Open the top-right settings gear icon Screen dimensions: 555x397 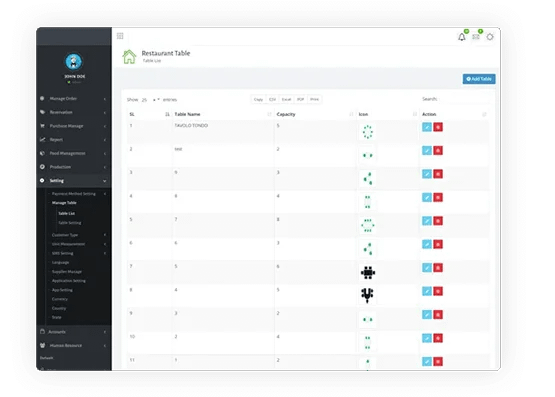click(490, 37)
